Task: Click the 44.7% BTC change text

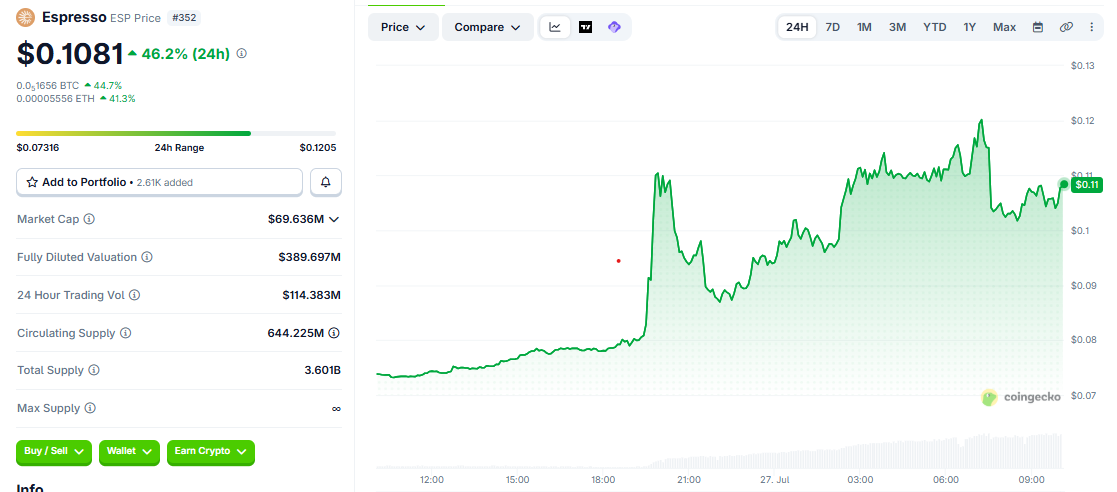Action: coord(108,85)
